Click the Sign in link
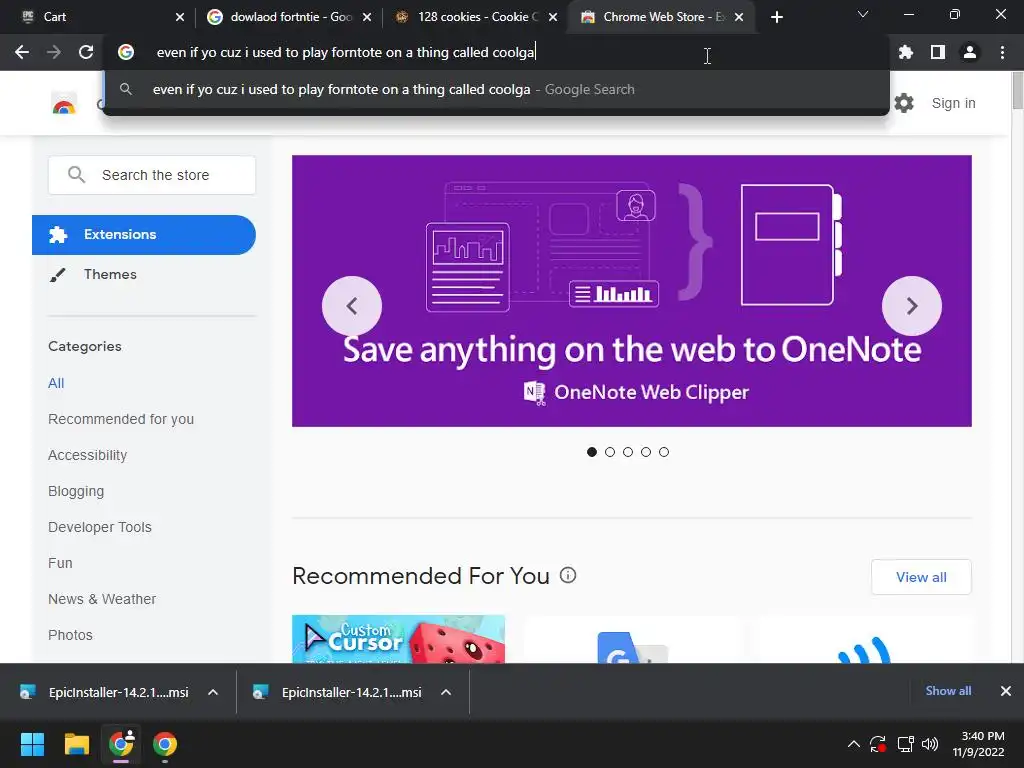1024x768 pixels. [953, 103]
